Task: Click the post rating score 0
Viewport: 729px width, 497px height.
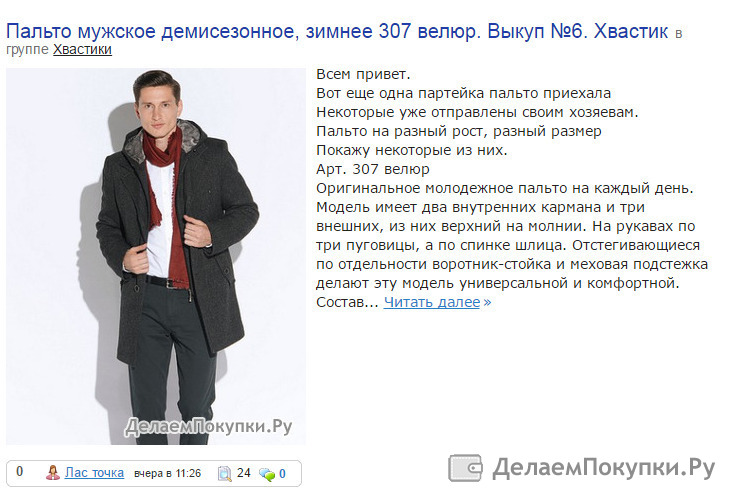Action: coord(20,471)
